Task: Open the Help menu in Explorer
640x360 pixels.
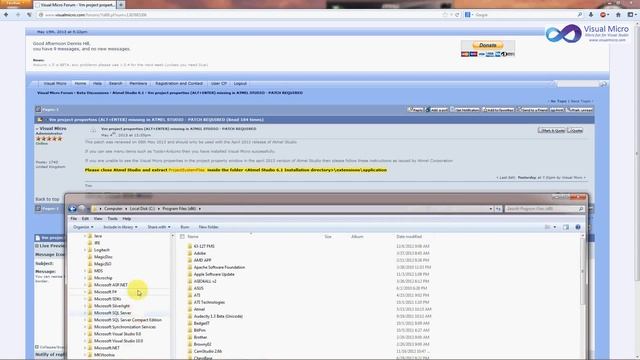Action: [x=127, y=219]
